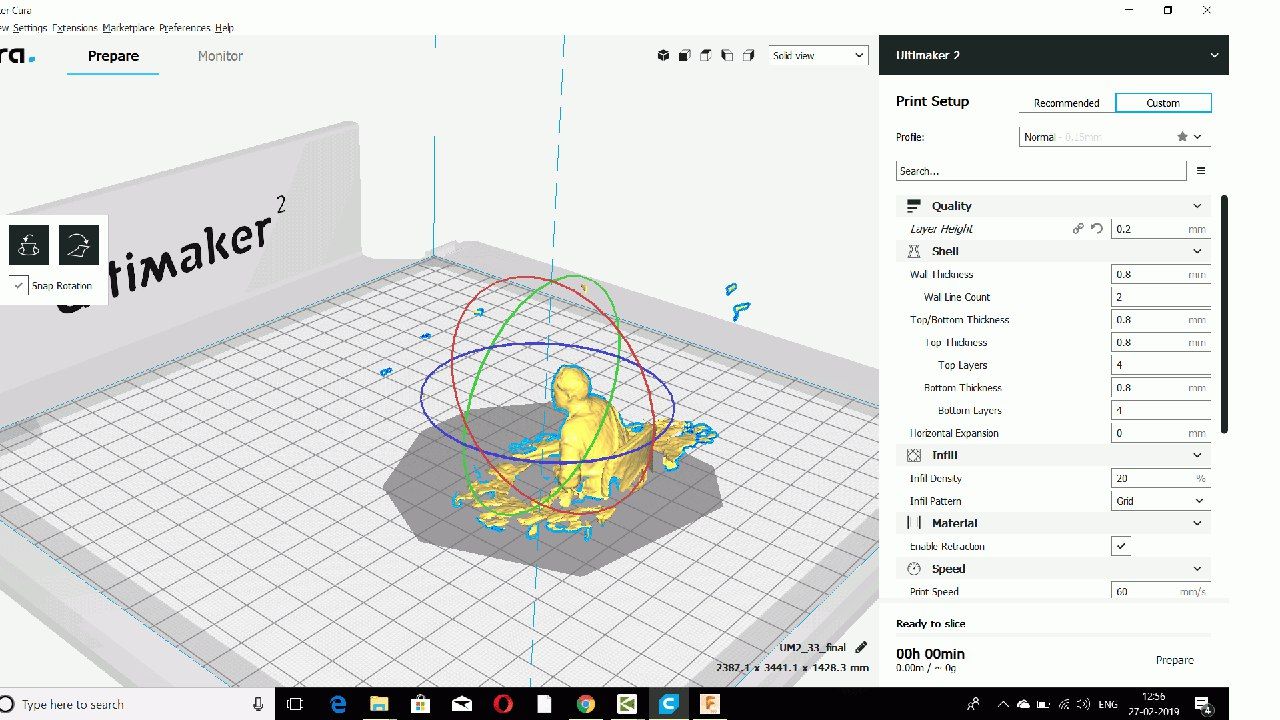Switch to front view cube icon
This screenshot has width=1280, height=720.
click(685, 56)
